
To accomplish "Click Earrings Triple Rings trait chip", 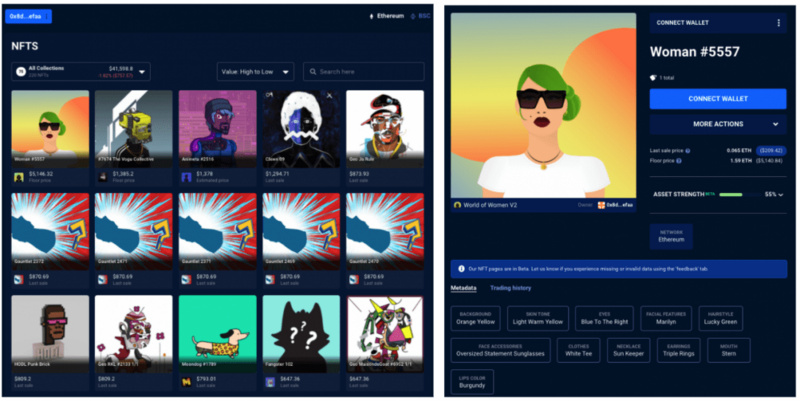I will click(x=679, y=350).
